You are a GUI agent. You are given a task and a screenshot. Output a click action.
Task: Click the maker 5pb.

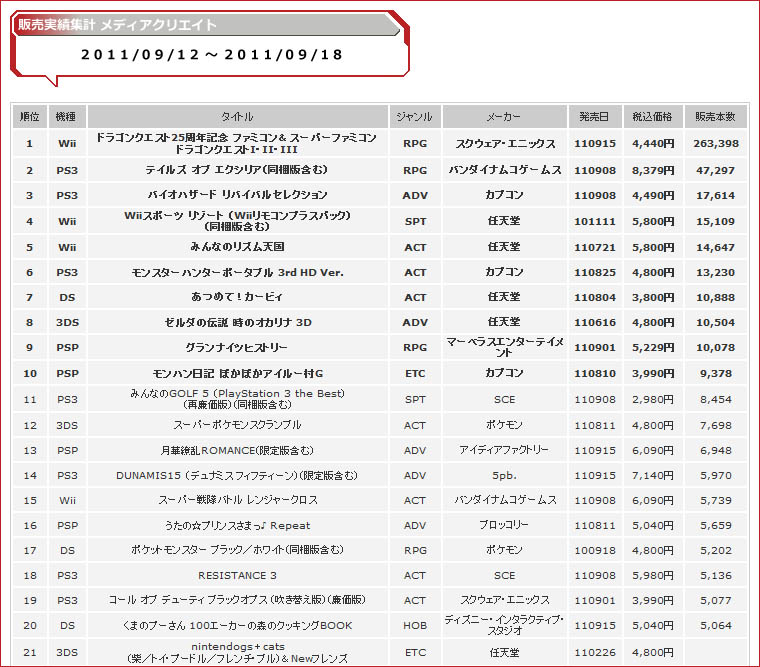tap(504, 476)
